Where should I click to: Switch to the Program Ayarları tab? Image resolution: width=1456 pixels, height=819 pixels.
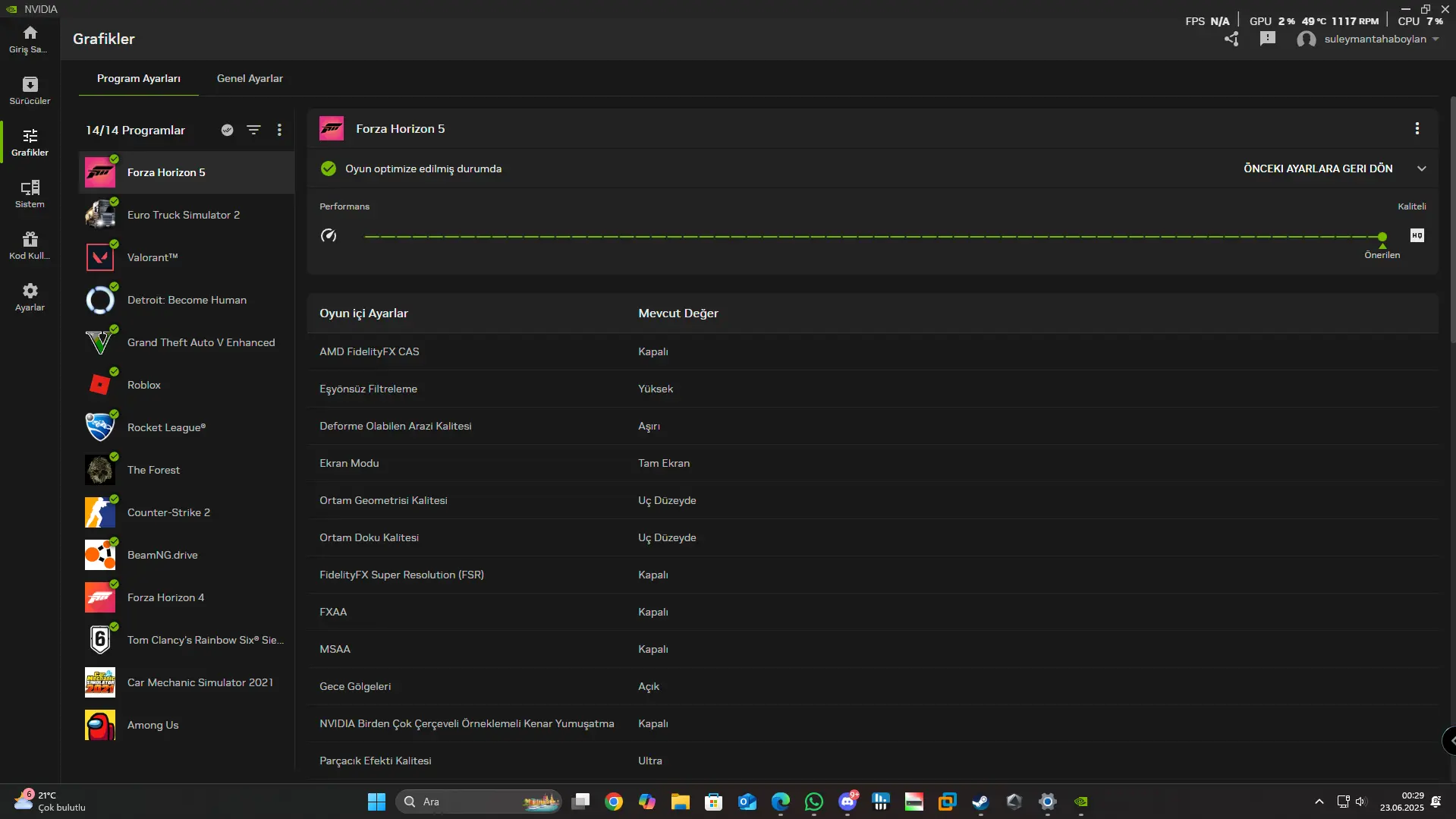click(x=139, y=78)
